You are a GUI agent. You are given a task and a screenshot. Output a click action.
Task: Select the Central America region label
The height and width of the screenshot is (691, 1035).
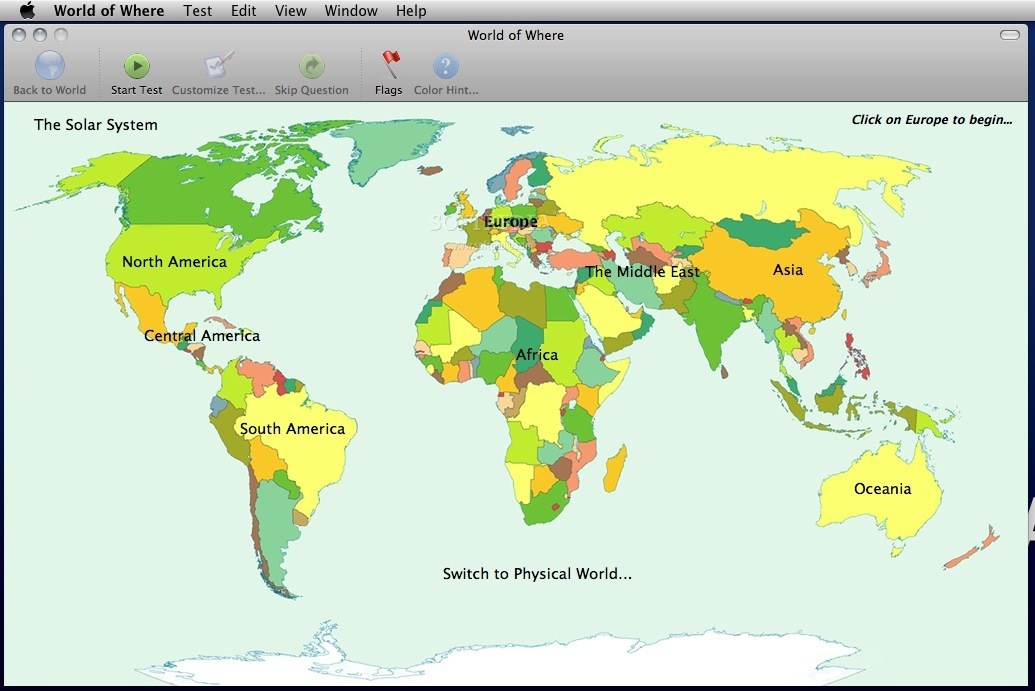[202, 335]
